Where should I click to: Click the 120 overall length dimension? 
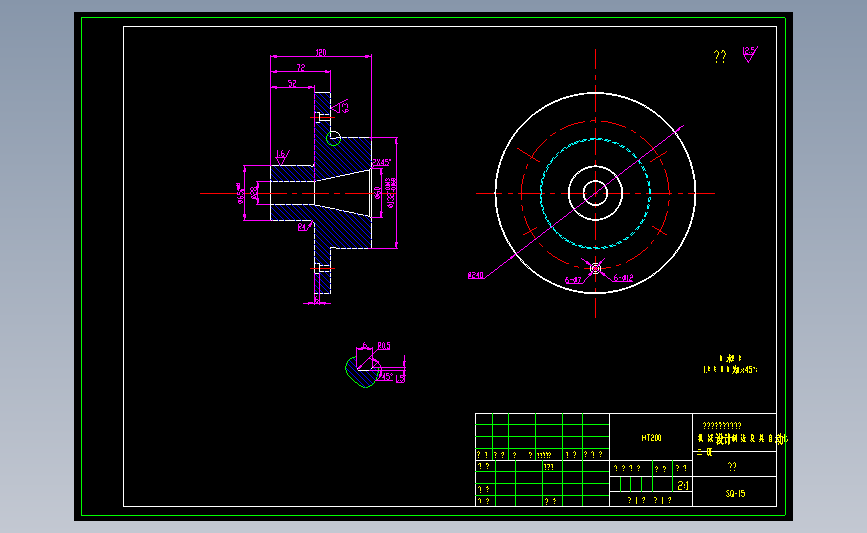(321, 53)
